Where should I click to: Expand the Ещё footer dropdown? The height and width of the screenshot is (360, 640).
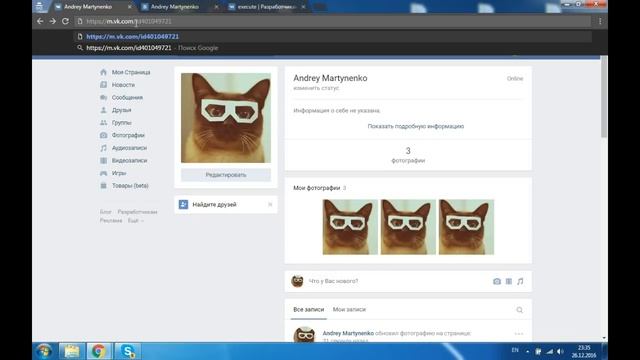click(x=136, y=220)
